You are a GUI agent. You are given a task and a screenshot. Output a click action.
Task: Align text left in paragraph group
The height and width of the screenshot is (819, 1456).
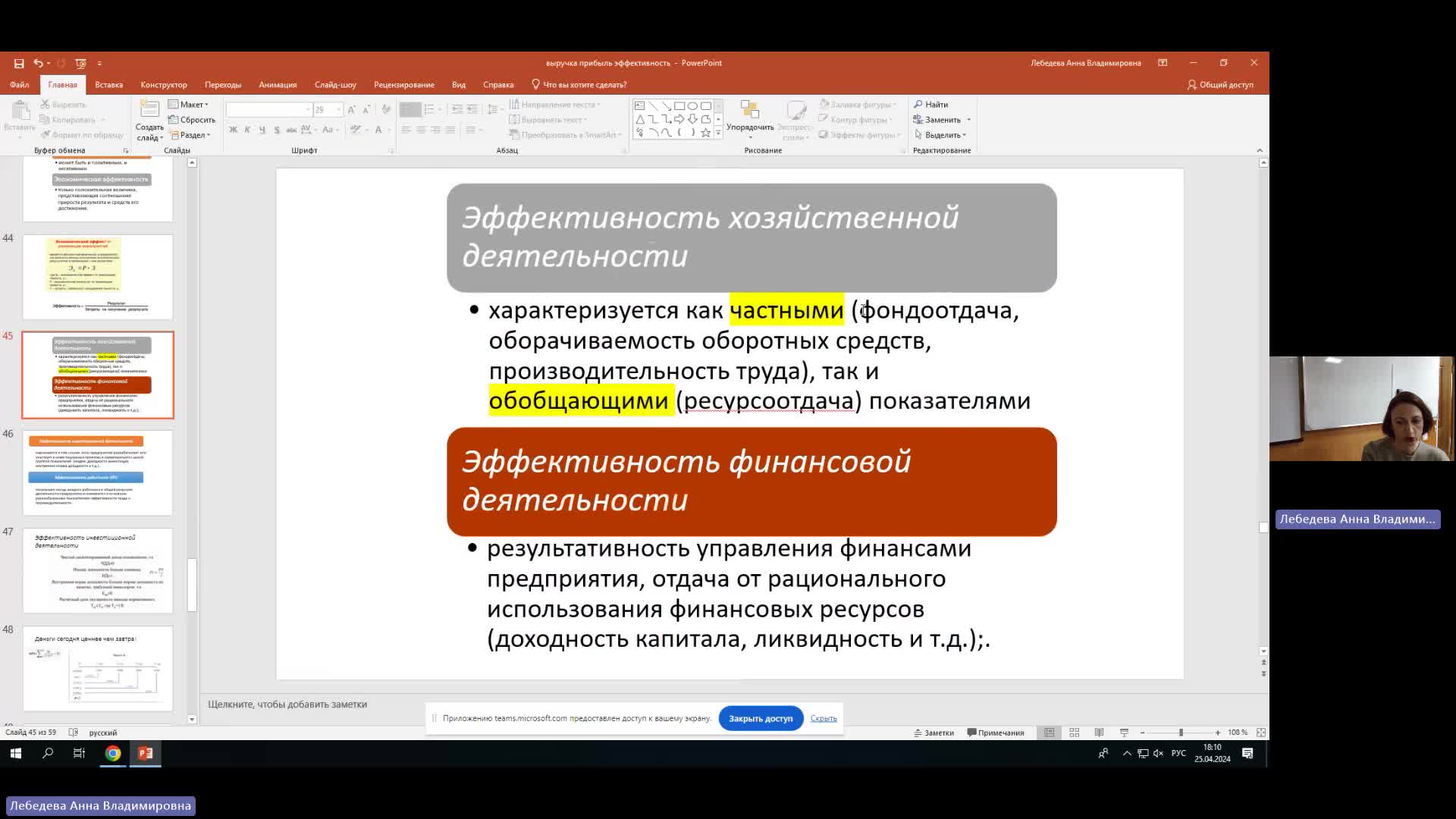[x=406, y=130]
